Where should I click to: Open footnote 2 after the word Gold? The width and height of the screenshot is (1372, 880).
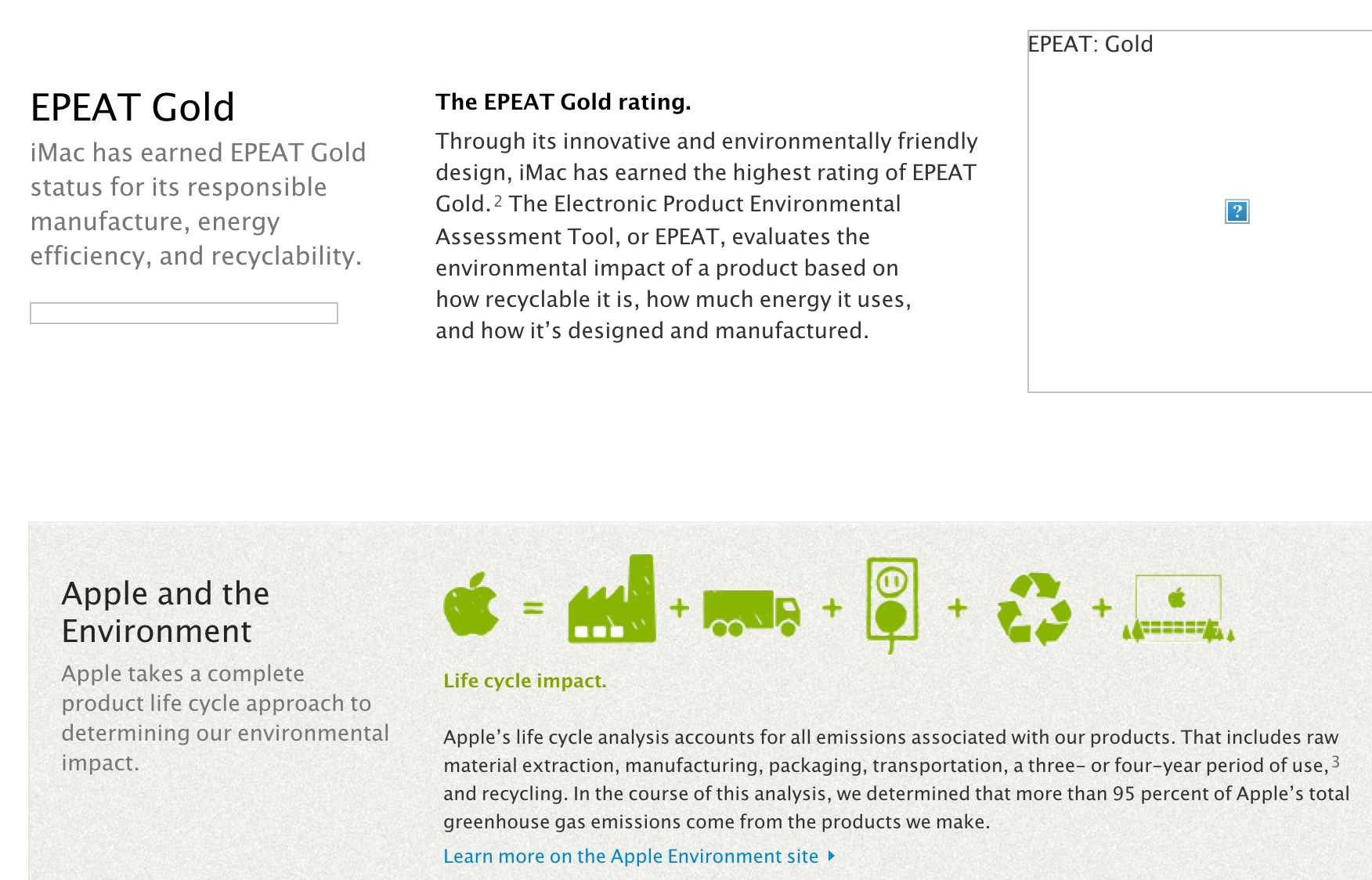tap(498, 201)
